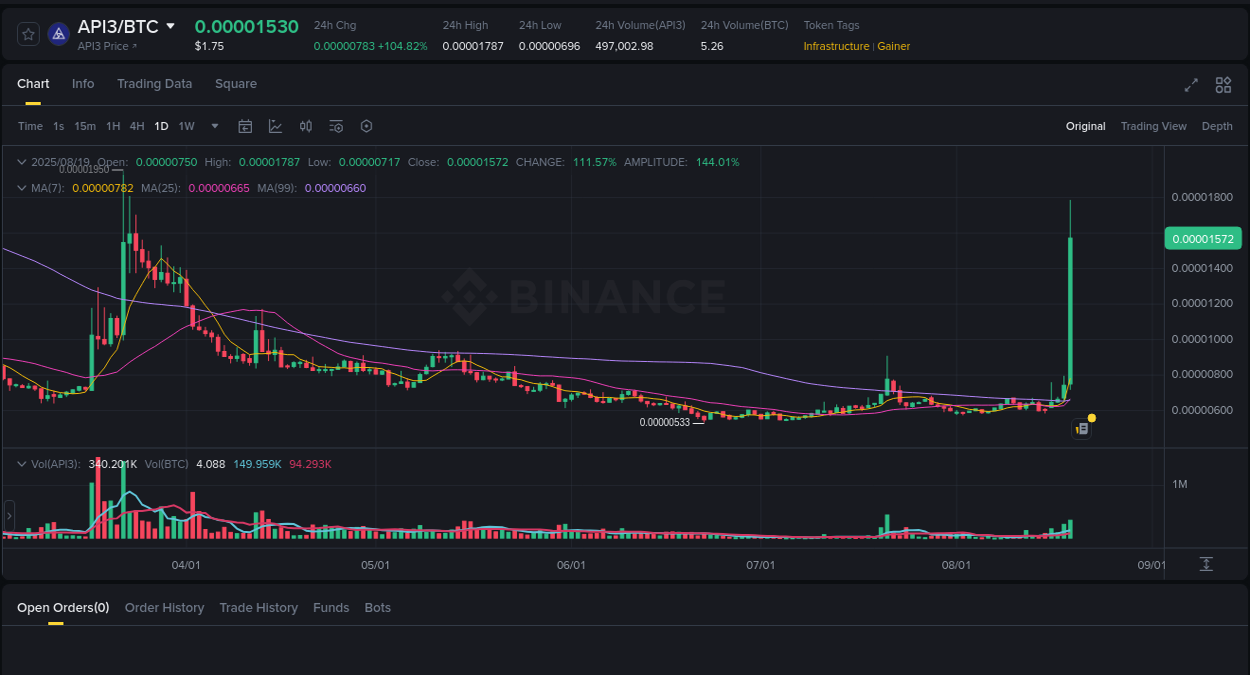Open chart settings via the hexagon icon
The height and width of the screenshot is (675, 1250).
(x=366, y=126)
